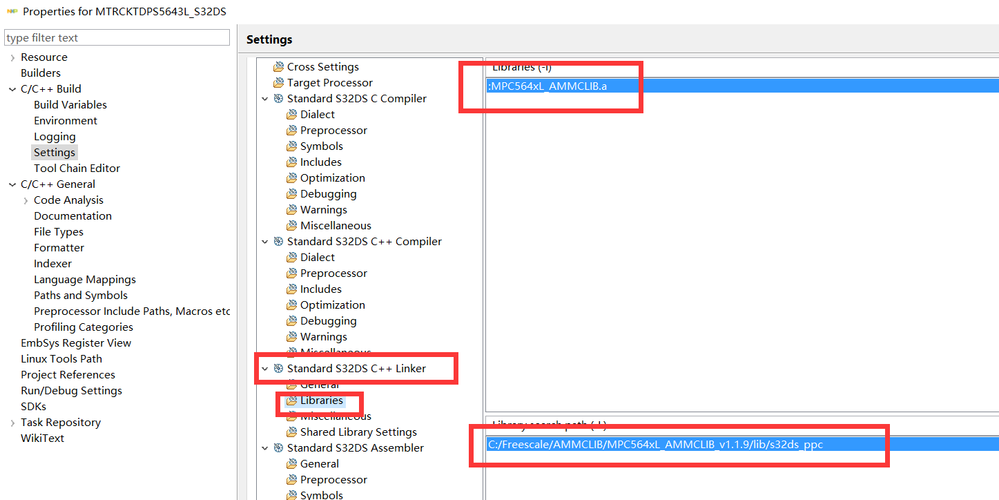The image size is (999, 500).
Task: Collapse Standard S32DS C++ Linker section
Action: click(265, 368)
